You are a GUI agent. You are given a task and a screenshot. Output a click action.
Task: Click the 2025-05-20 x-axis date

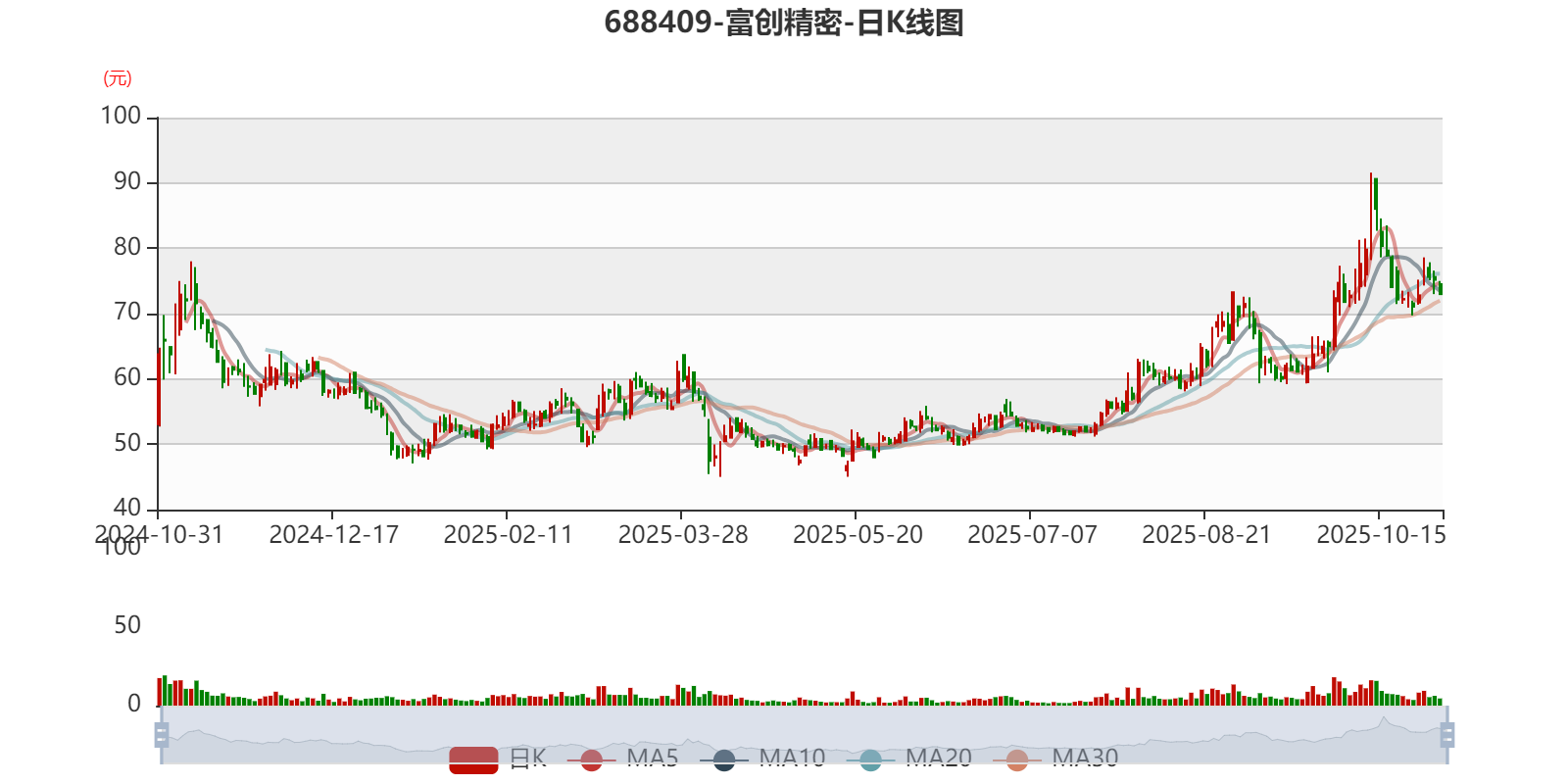pos(857,535)
